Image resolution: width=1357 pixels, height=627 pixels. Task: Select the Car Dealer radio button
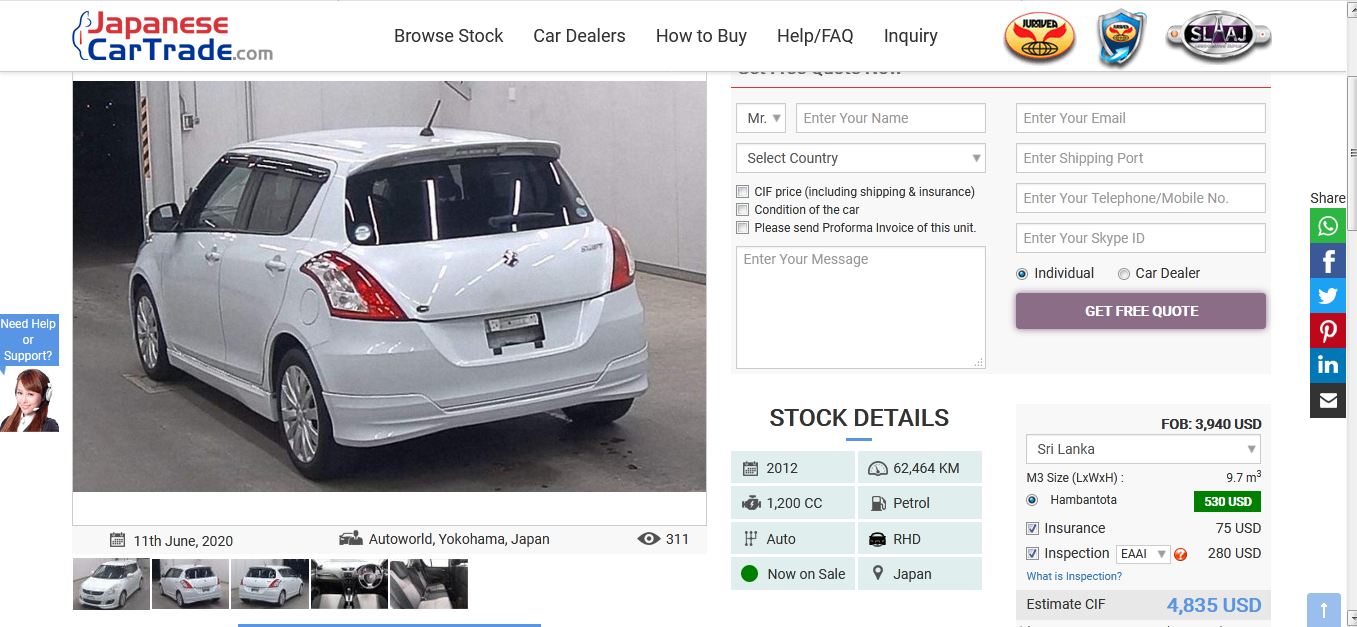pyautogui.click(x=1124, y=274)
